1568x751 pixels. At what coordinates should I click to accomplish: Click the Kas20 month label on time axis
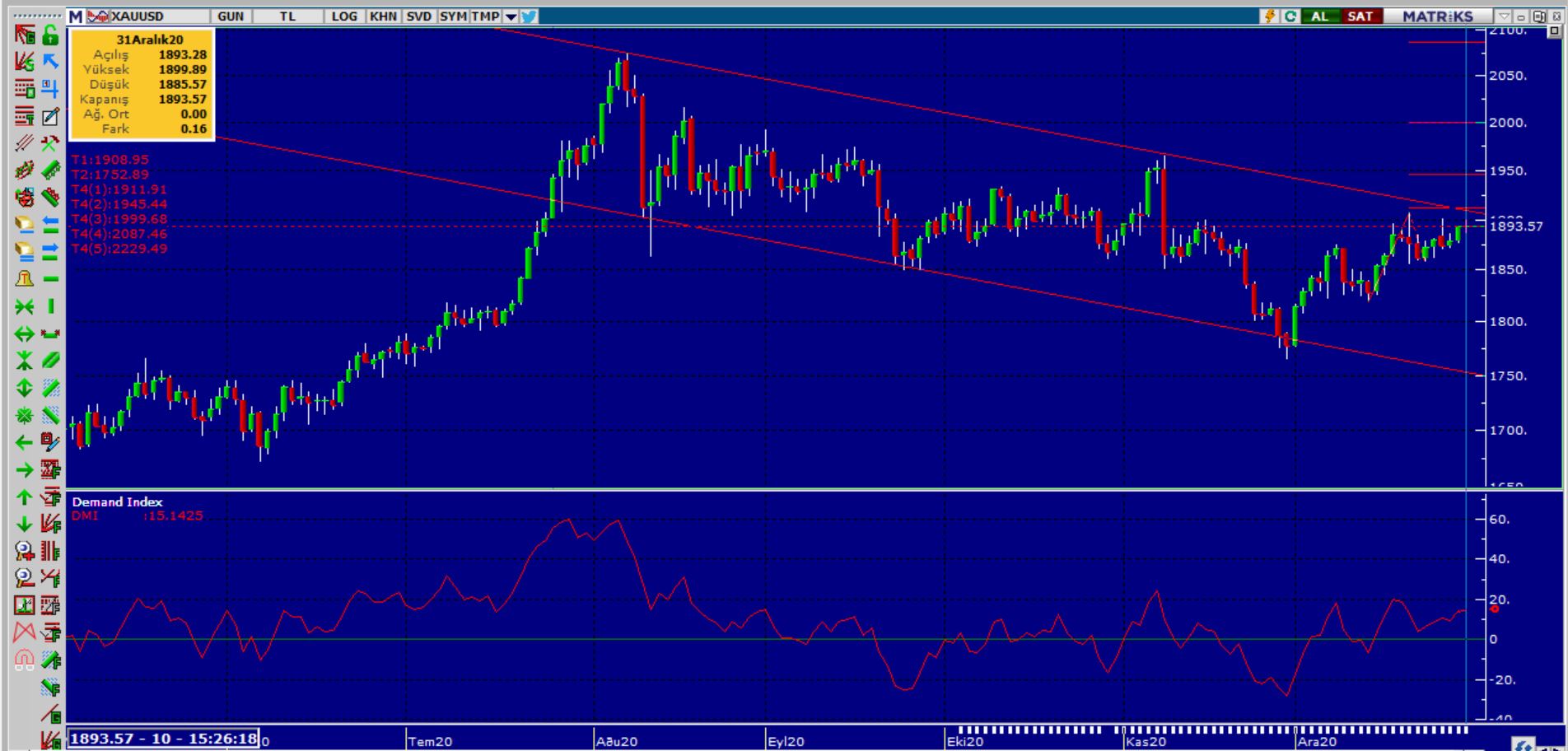coord(1147,741)
